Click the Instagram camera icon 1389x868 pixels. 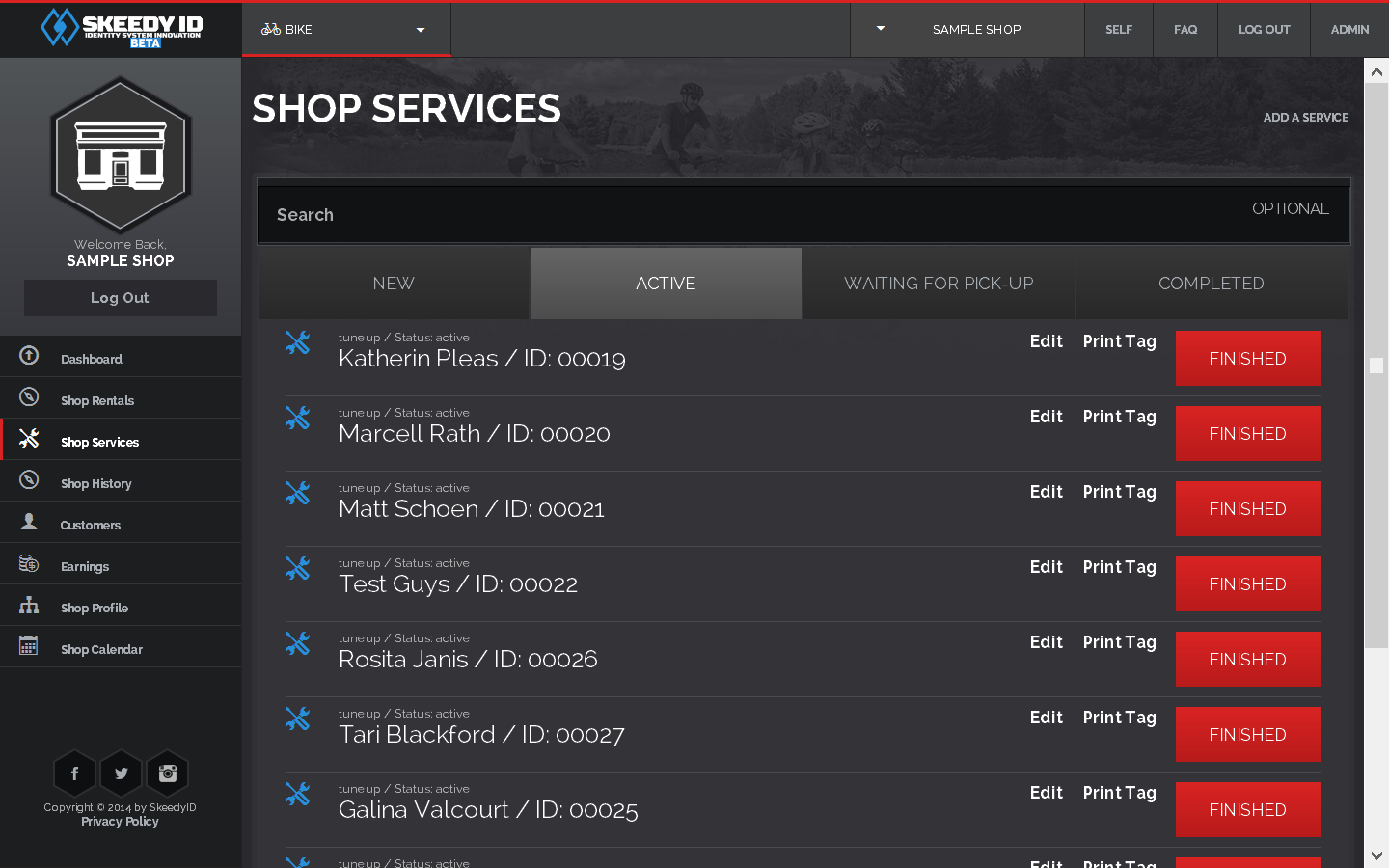[x=168, y=773]
